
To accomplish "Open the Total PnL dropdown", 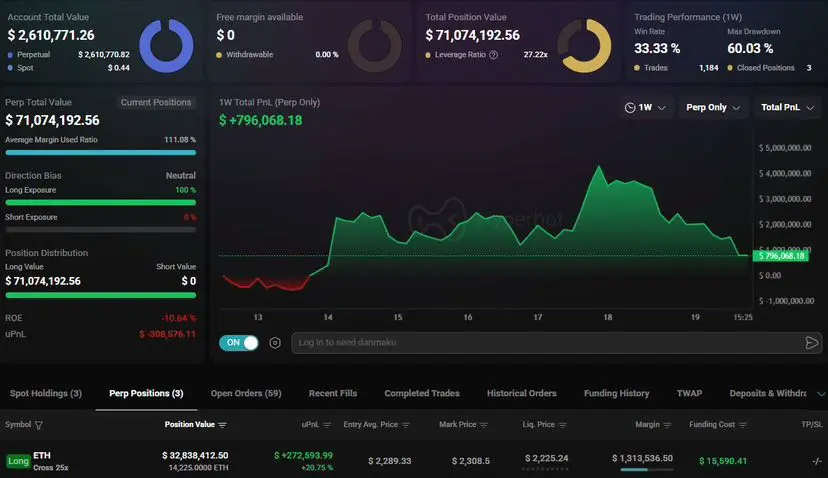I will (787, 107).
